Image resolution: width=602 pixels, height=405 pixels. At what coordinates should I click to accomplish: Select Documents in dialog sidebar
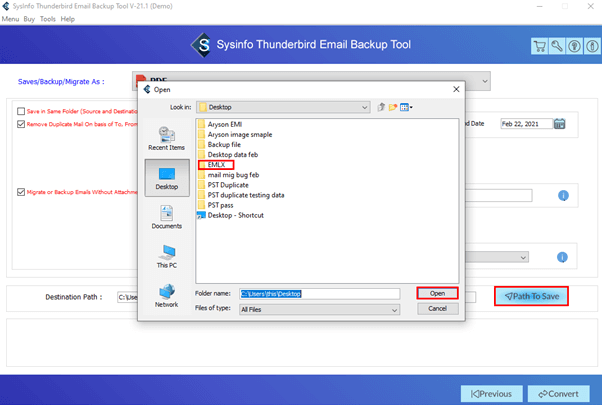(x=166, y=217)
